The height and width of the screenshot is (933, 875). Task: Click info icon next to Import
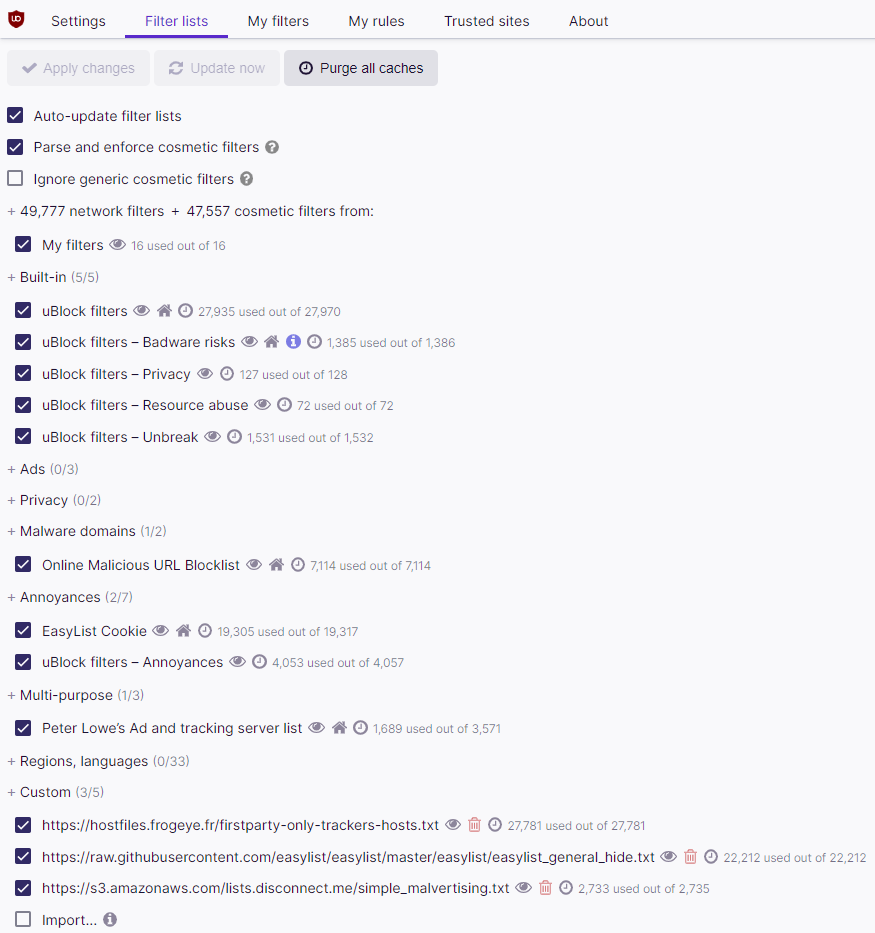(x=110, y=919)
